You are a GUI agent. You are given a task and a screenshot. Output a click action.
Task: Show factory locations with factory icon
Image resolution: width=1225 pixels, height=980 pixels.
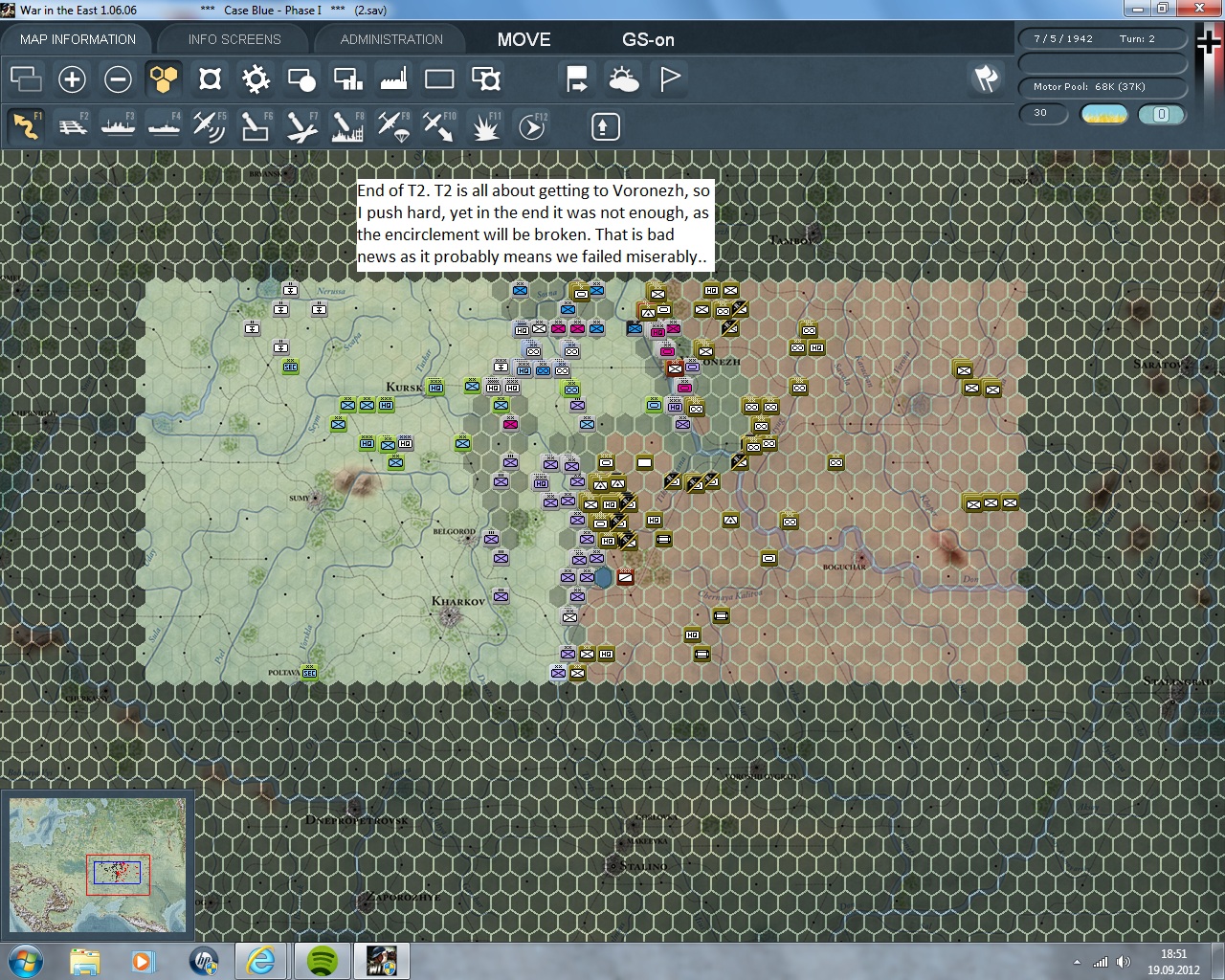(x=393, y=79)
